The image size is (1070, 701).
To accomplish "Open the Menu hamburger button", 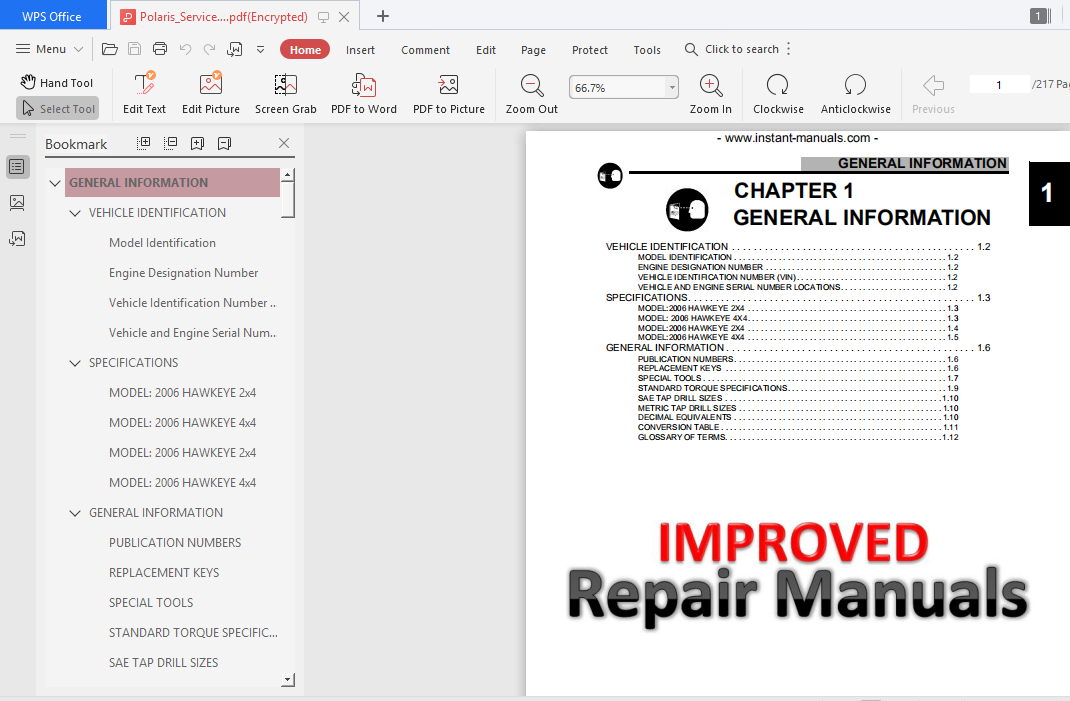I will point(49,49).
